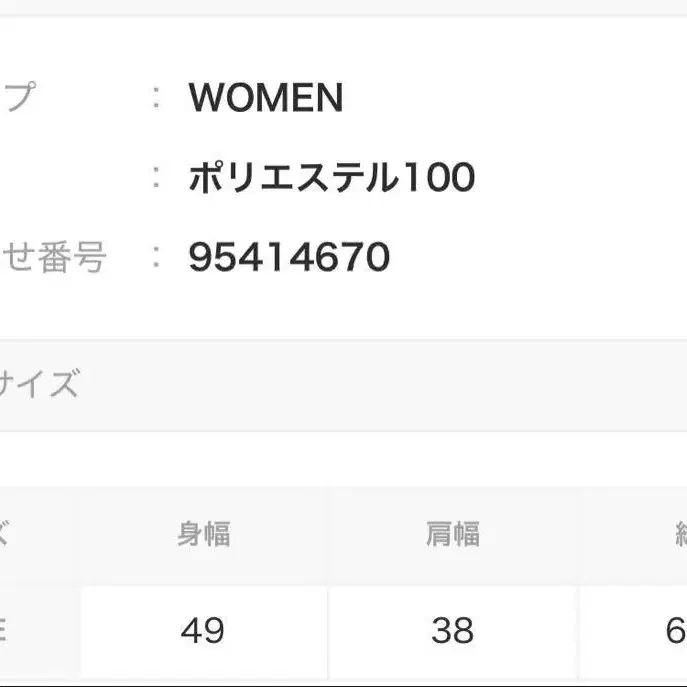The width and height of the screenshot is (687, 687).
Task: Click the partially visible cell starting with 6
Action: point(674,630)
